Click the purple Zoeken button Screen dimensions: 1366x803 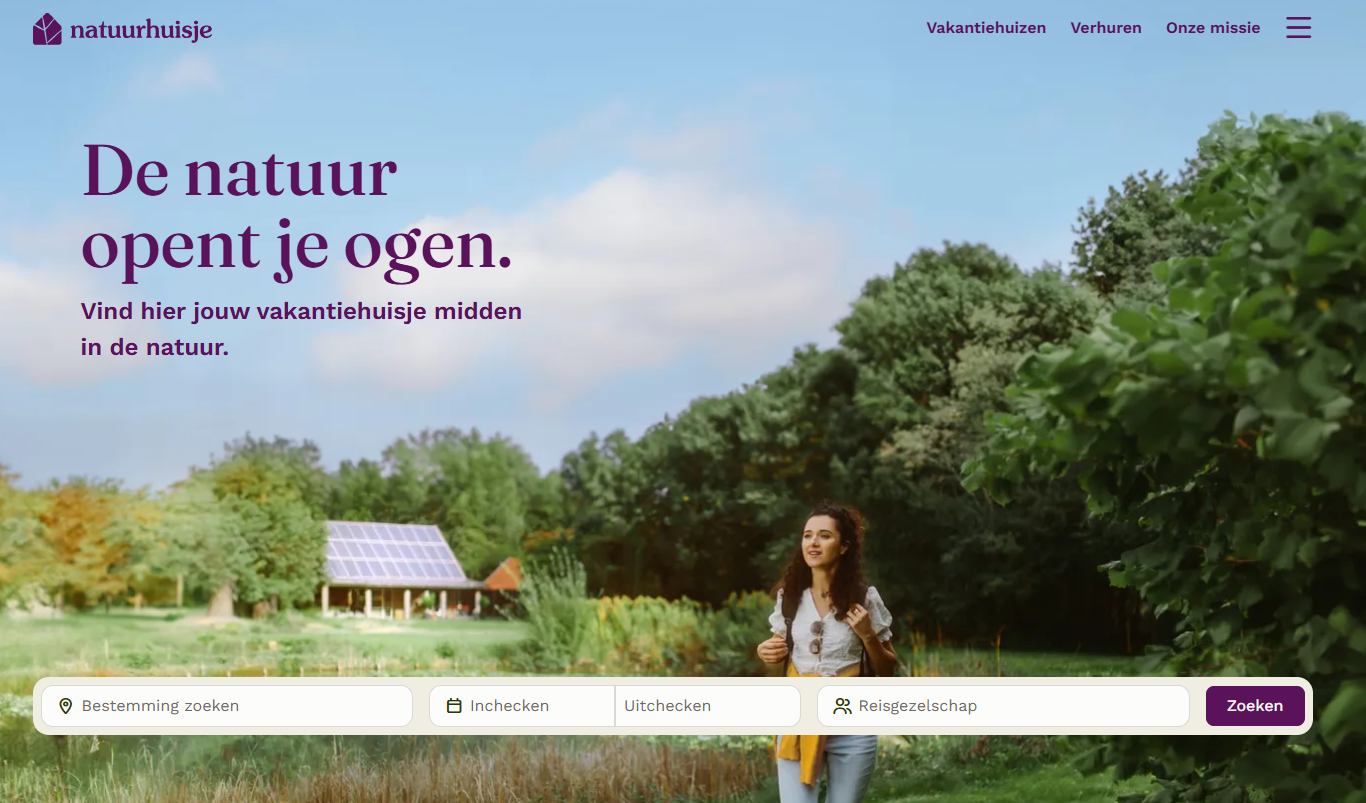tap(1255, 706)
